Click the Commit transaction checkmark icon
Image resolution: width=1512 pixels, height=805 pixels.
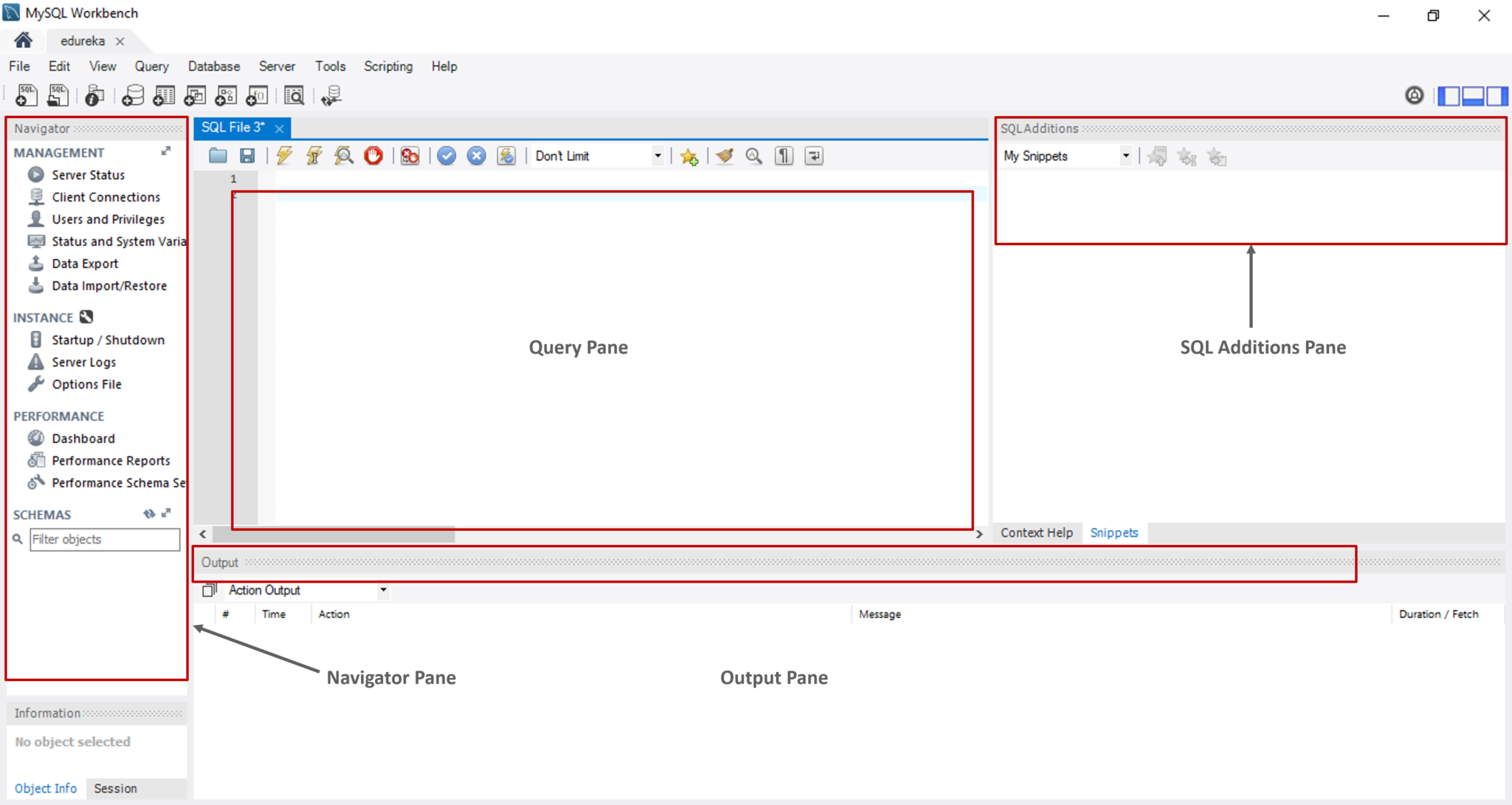[445, 156]
